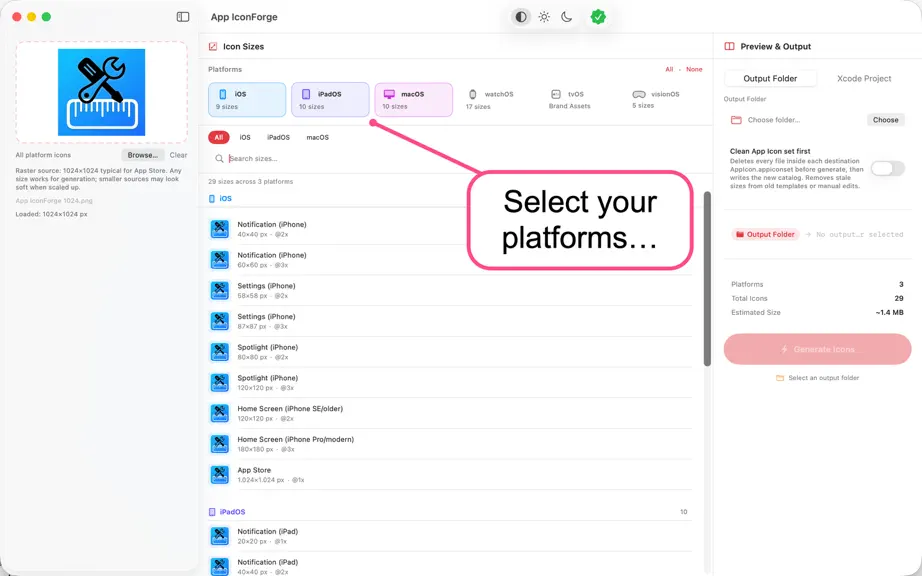Click icon for Notification (iPhone) 40×40

tap(220, 229)
